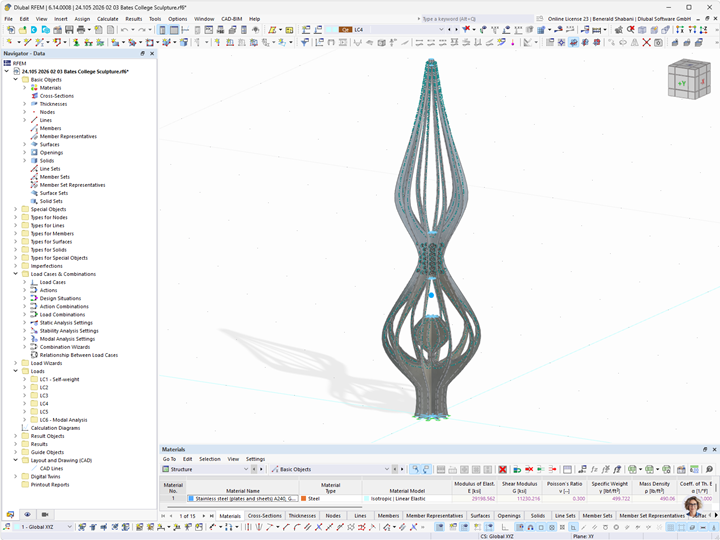Image resolution: width=720 pixels, height=540 pixels.
Task: Collapse the Loads folder
Action: pyautogui.click(x=16, y=371)
